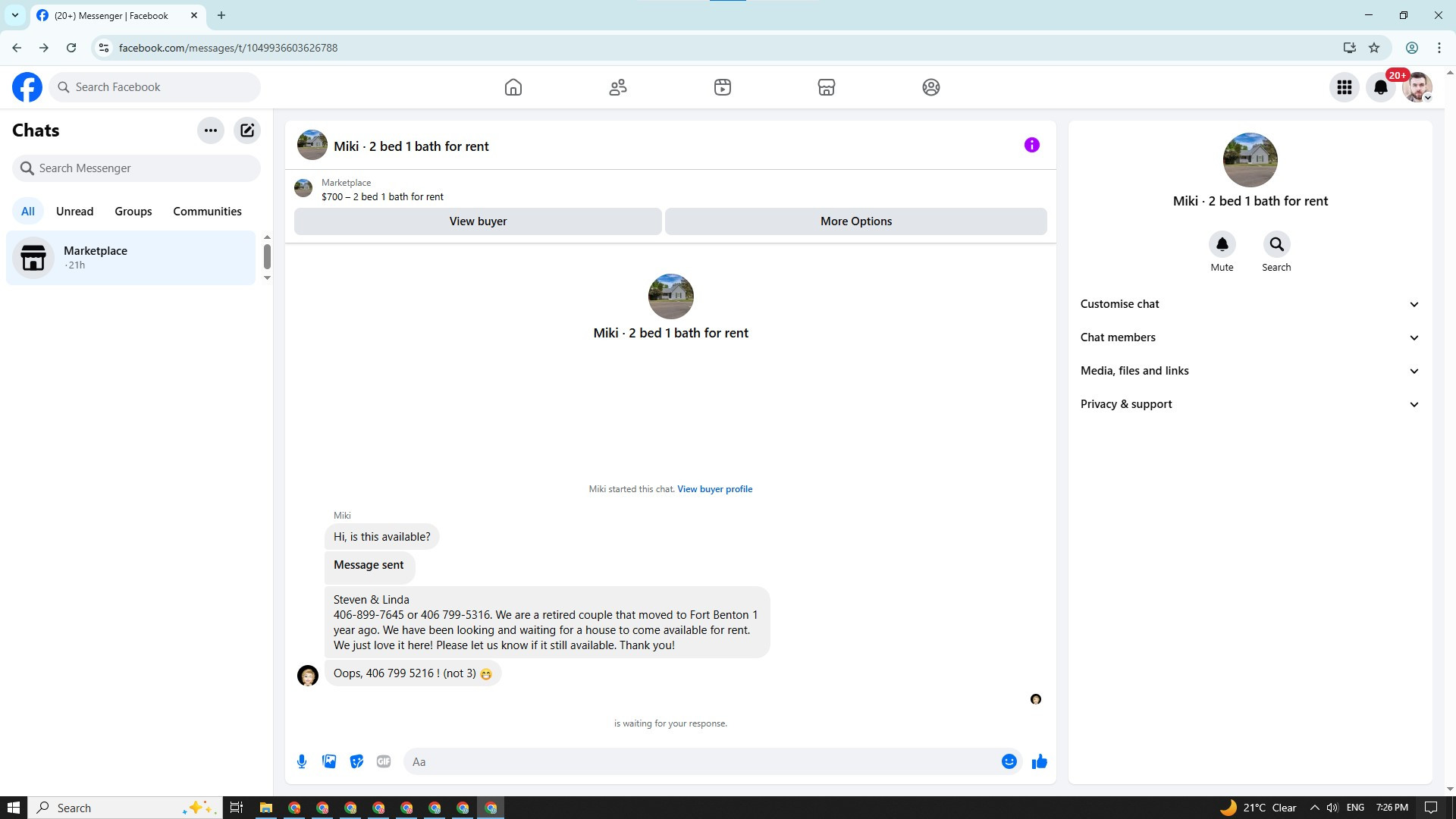Toggle the purple conversation information button
This screenshot has height=819, width=1456.
click(x=1031, y=145)
